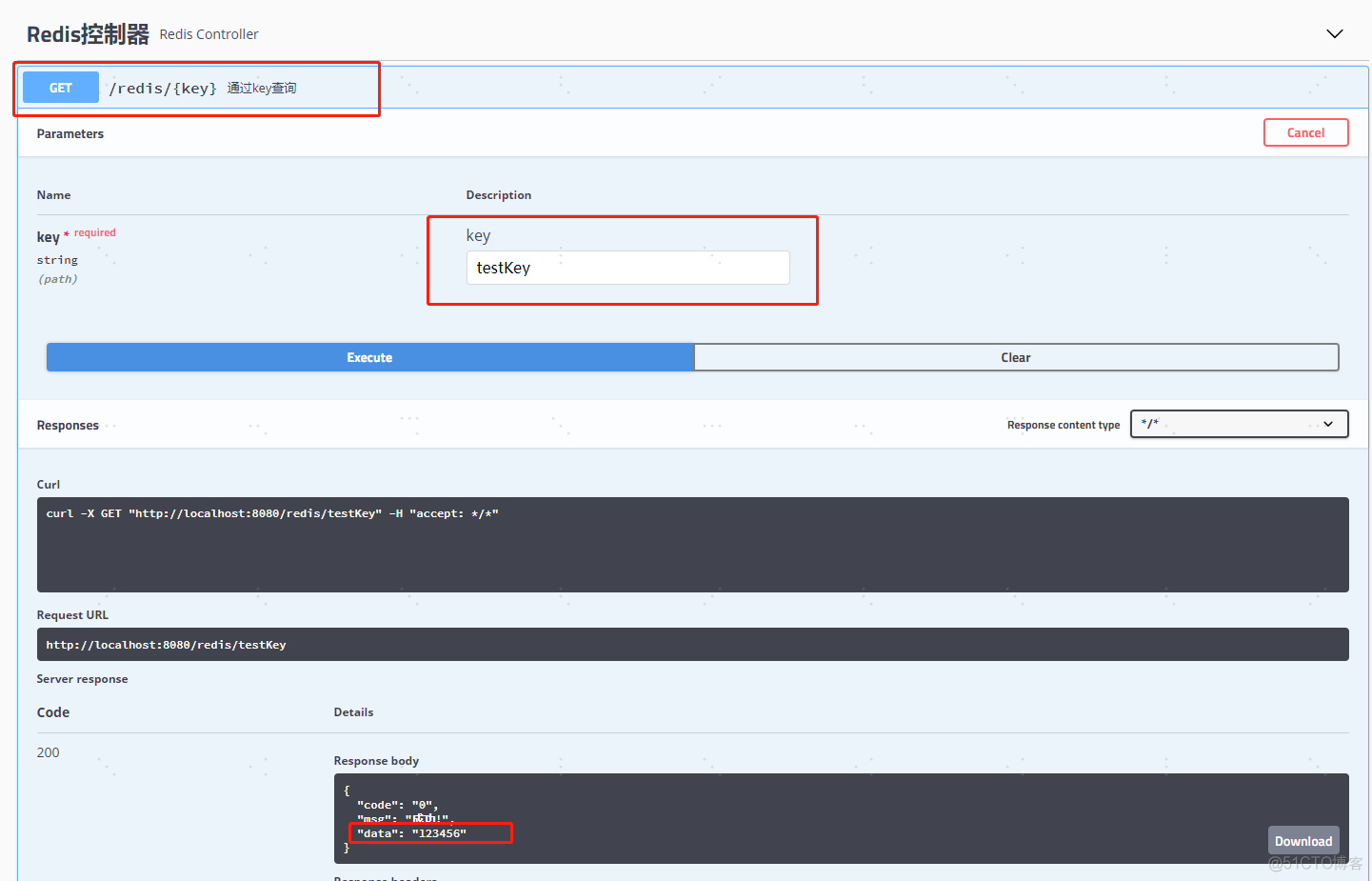Screen dimensions: 1372x881
Task: Collapse the Redis Controller section chevron
Action: point(1335,34)
